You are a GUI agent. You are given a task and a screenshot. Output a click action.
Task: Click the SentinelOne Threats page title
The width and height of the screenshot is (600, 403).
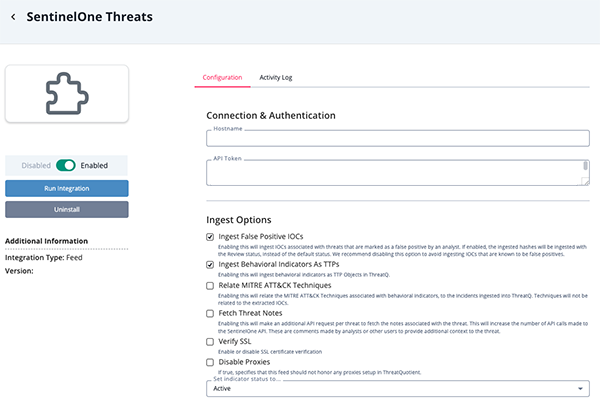90,17
